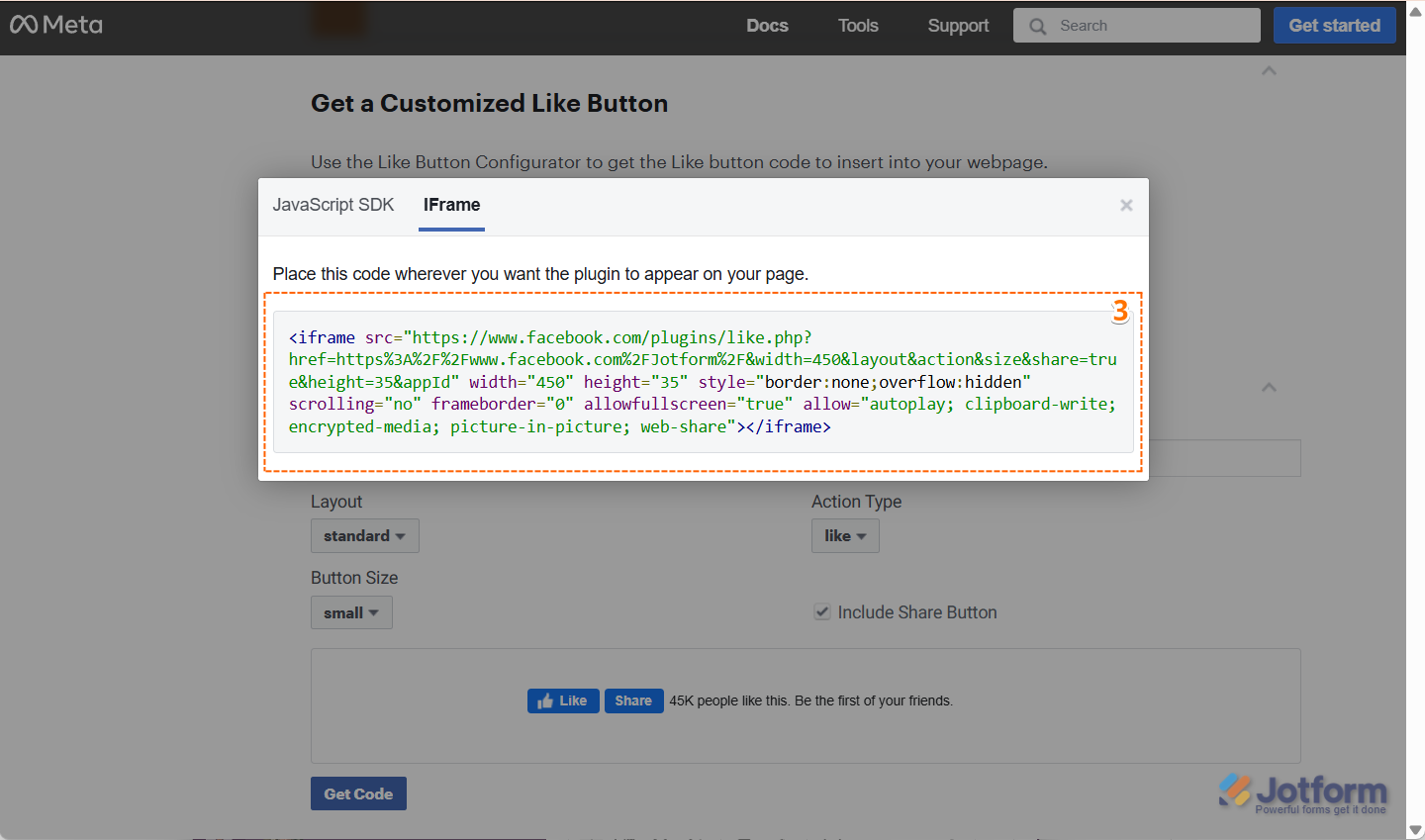This screenshot has height=840, width=1425.
Task: Click the thumbs-up Like preview button
Action: click(563, 700)
